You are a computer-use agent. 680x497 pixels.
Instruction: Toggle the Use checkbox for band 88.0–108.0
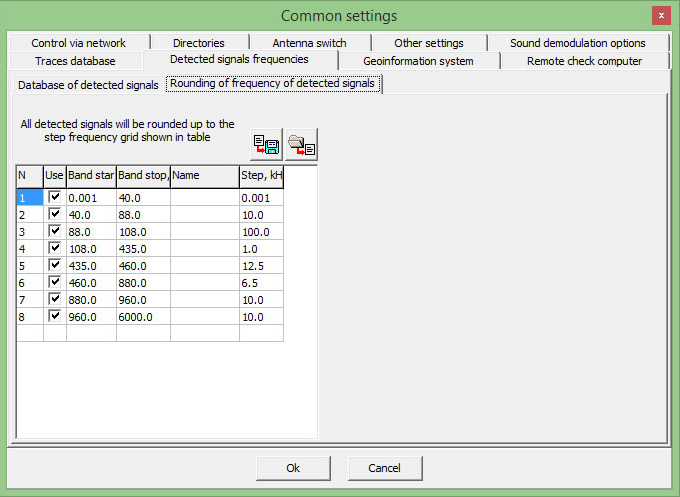point(55,231)
